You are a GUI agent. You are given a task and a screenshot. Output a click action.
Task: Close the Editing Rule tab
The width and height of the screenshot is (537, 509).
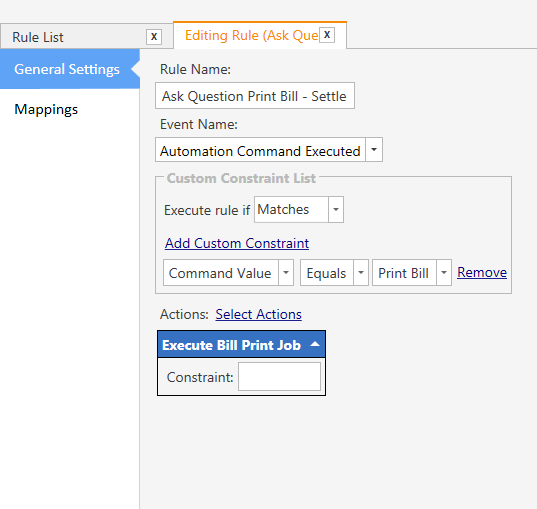(x=327, y=35)
